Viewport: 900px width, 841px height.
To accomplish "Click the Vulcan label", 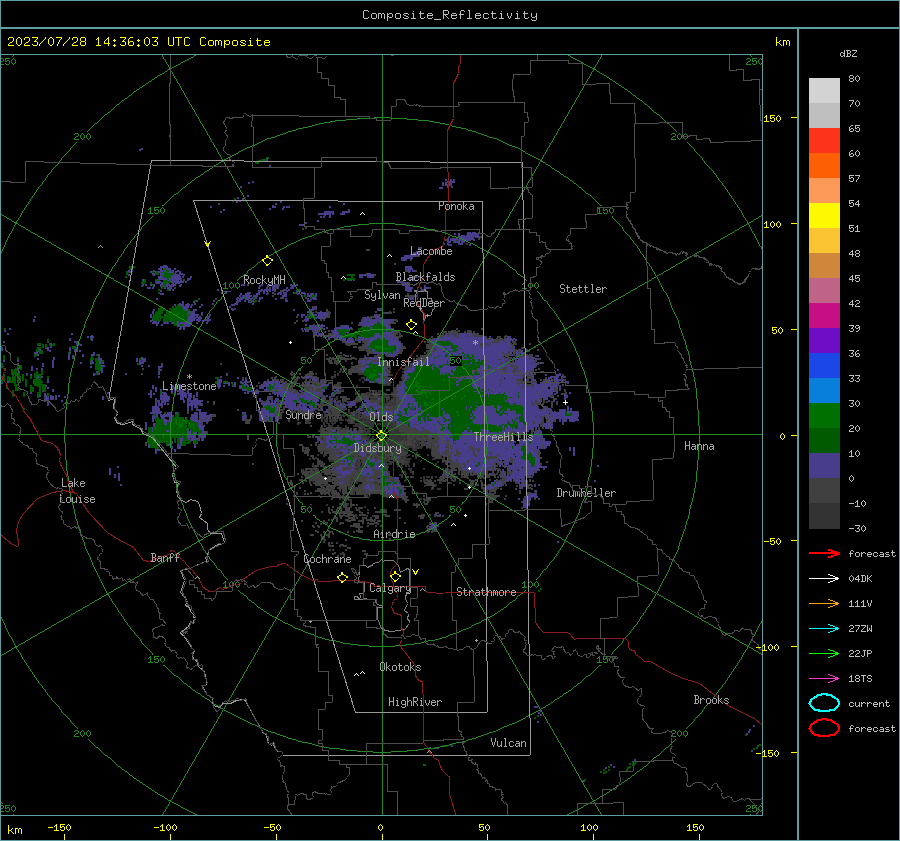I will click(508, 743).
